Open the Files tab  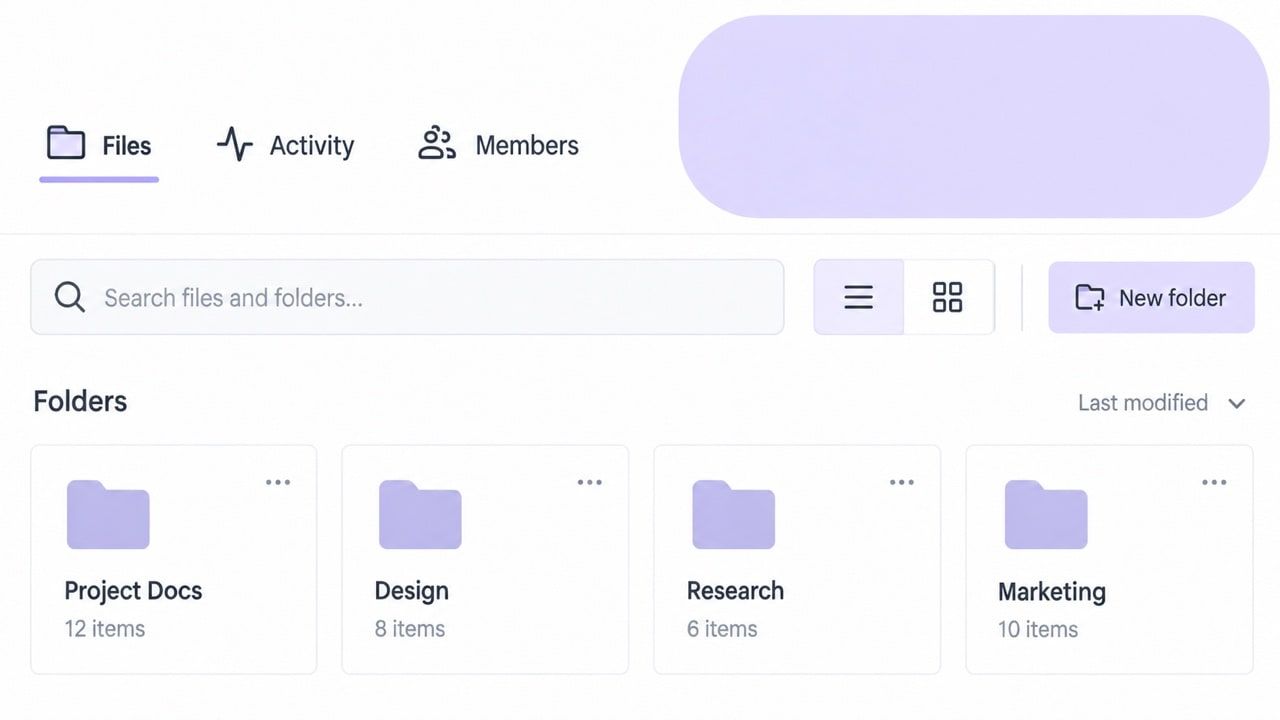click(x=99, y=146)
